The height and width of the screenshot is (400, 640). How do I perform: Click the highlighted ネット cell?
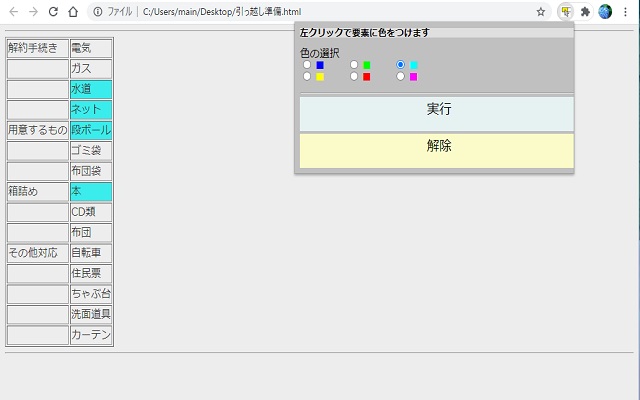[x=91, y=109]
